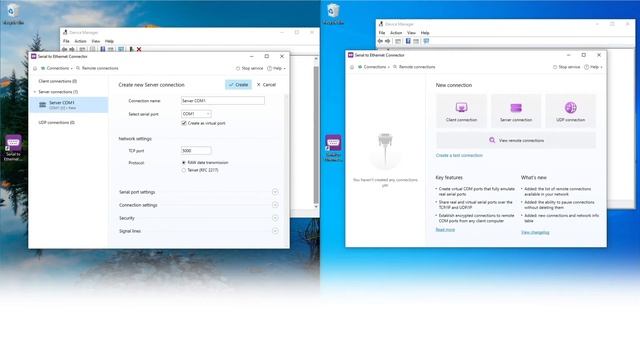This screenshot has height=360, width=640.
Task: Select Telnet (RFC 2217) protocol
Action: tap(184, 170)
